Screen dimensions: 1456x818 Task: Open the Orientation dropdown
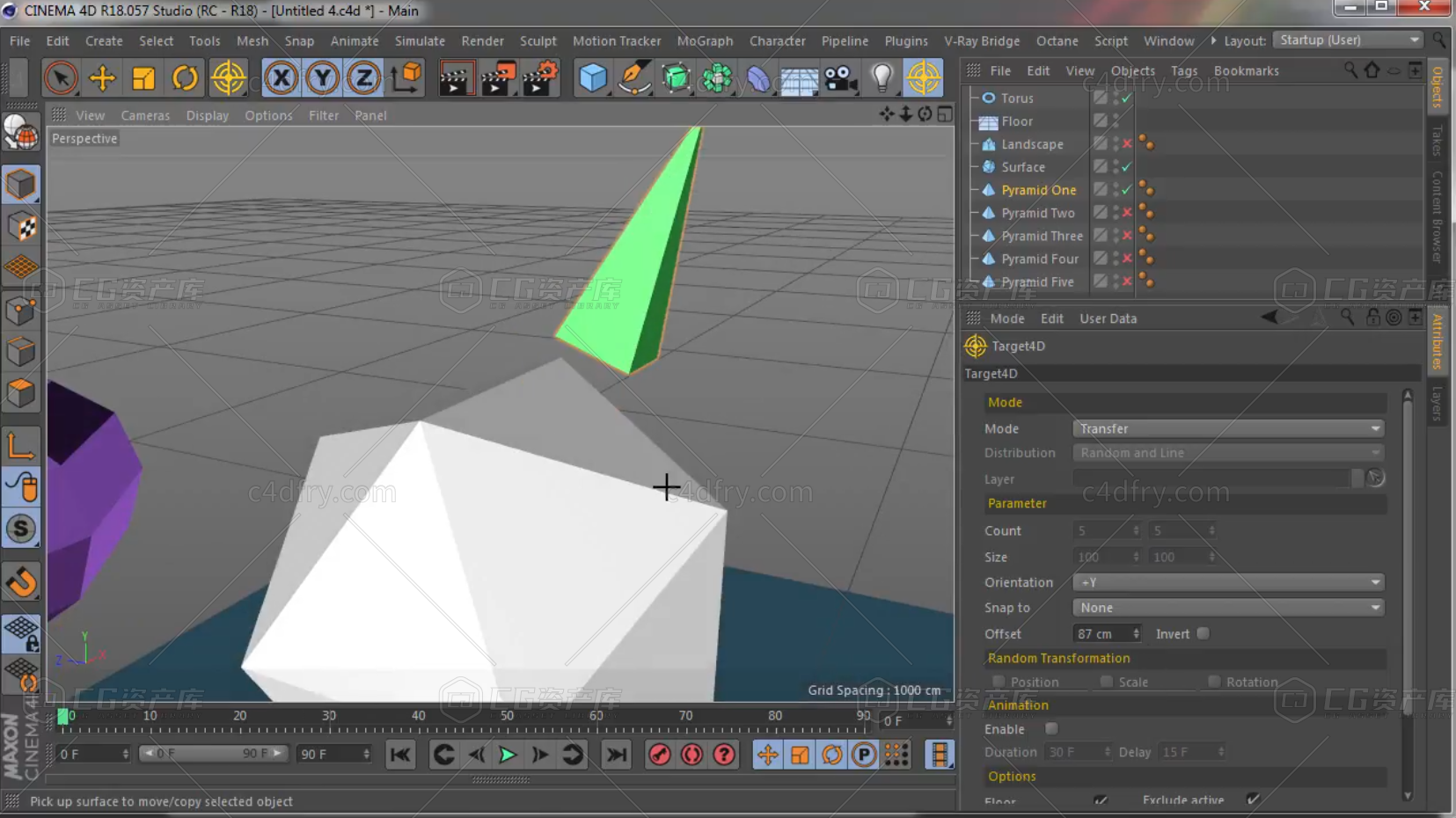tap(1228, 582)
